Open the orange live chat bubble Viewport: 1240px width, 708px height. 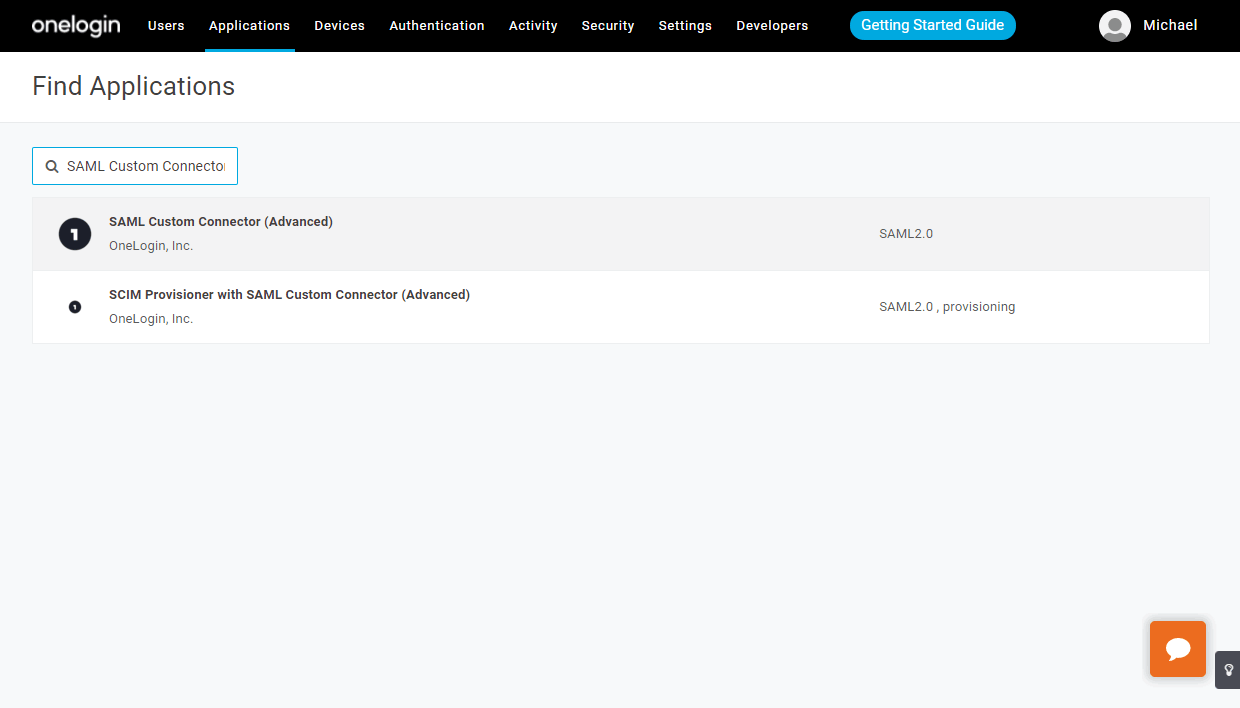1177,648
